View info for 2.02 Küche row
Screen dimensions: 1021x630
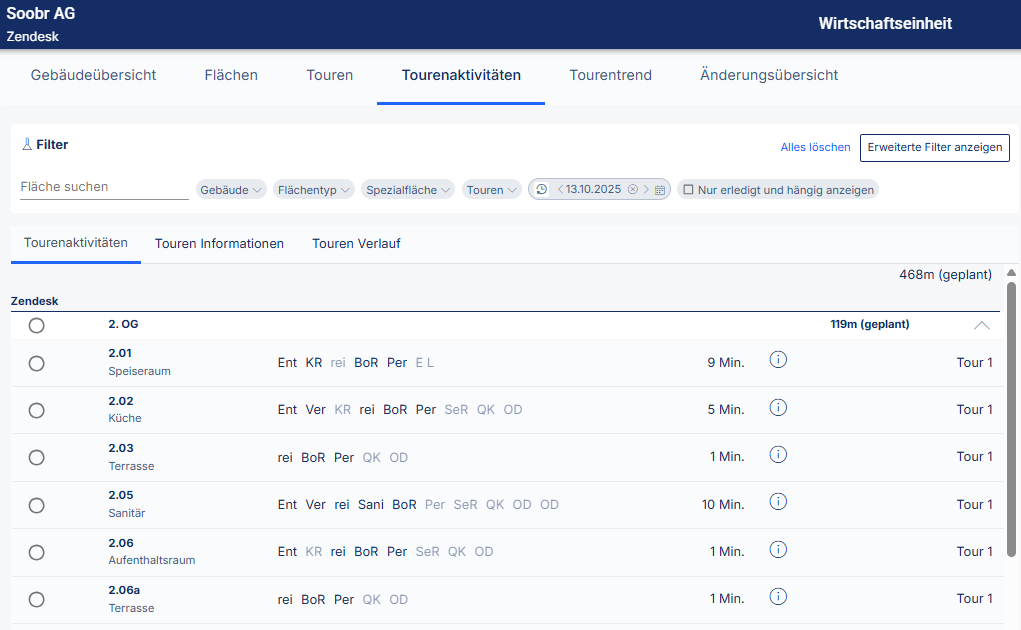[778, 407]
